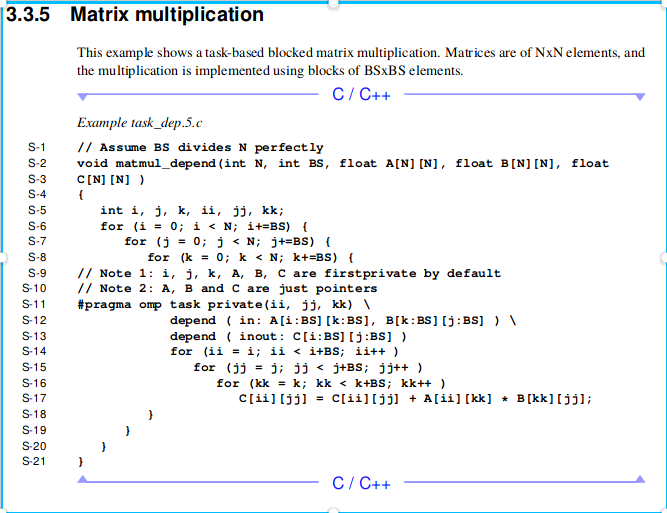Click the code "C[N][N] )"

pyautogui.click(x=111, y=180)
